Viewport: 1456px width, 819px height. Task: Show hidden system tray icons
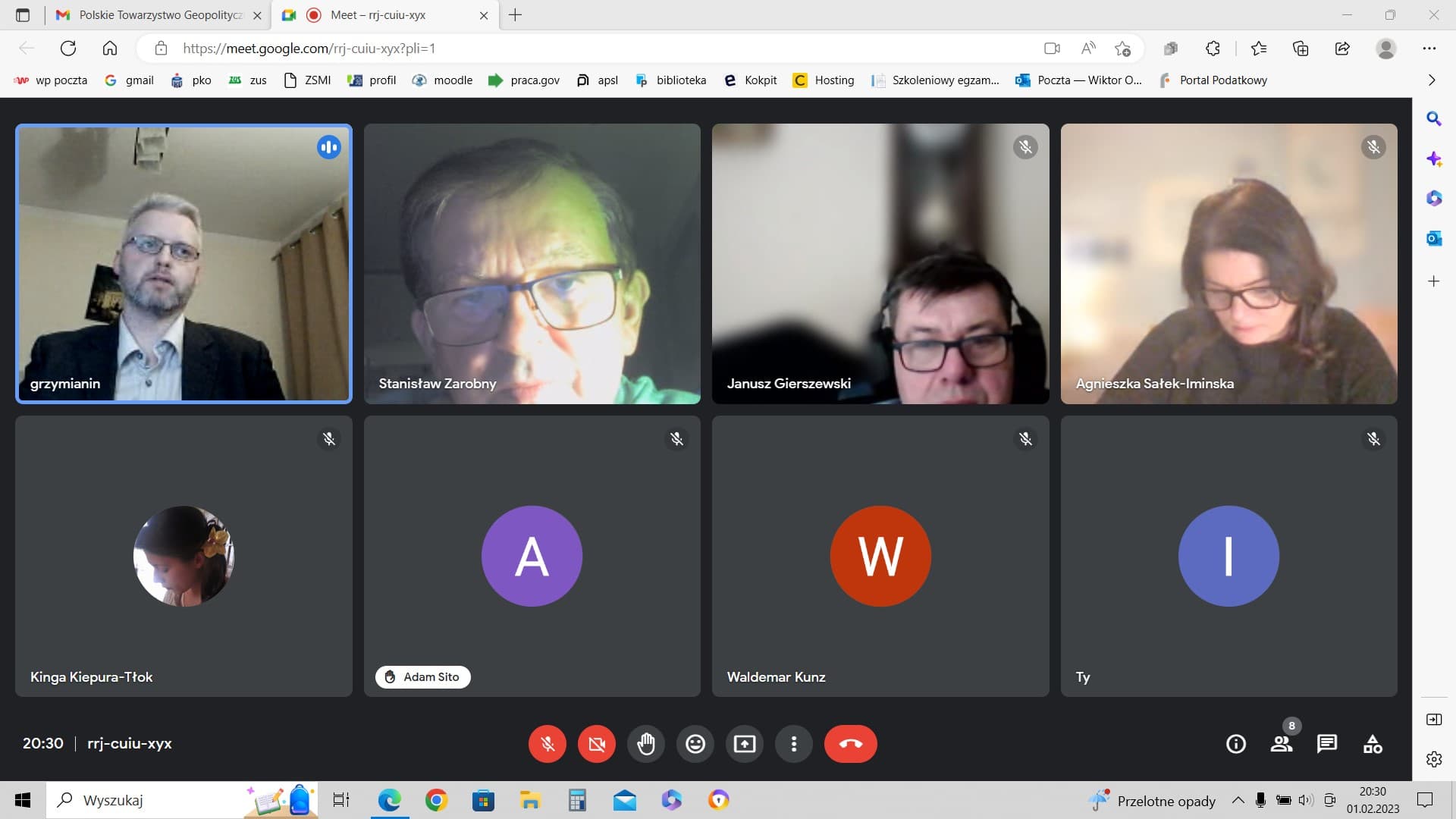1238,800
